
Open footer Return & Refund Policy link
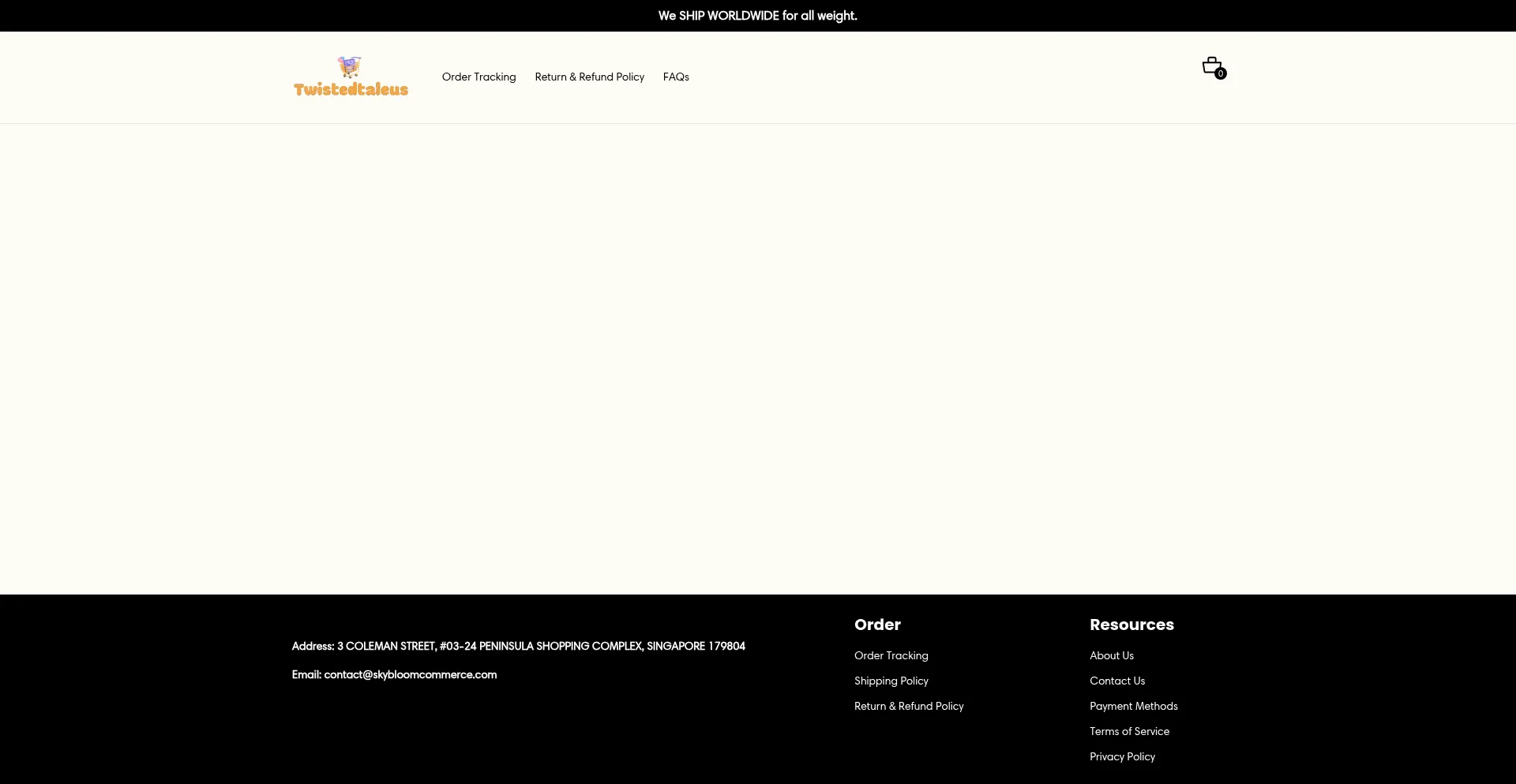tap(908, 706)
